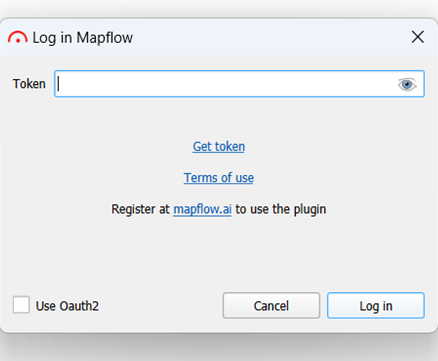Enable the Use Oauth2 checkbox
438x361 pixels.
21,305
